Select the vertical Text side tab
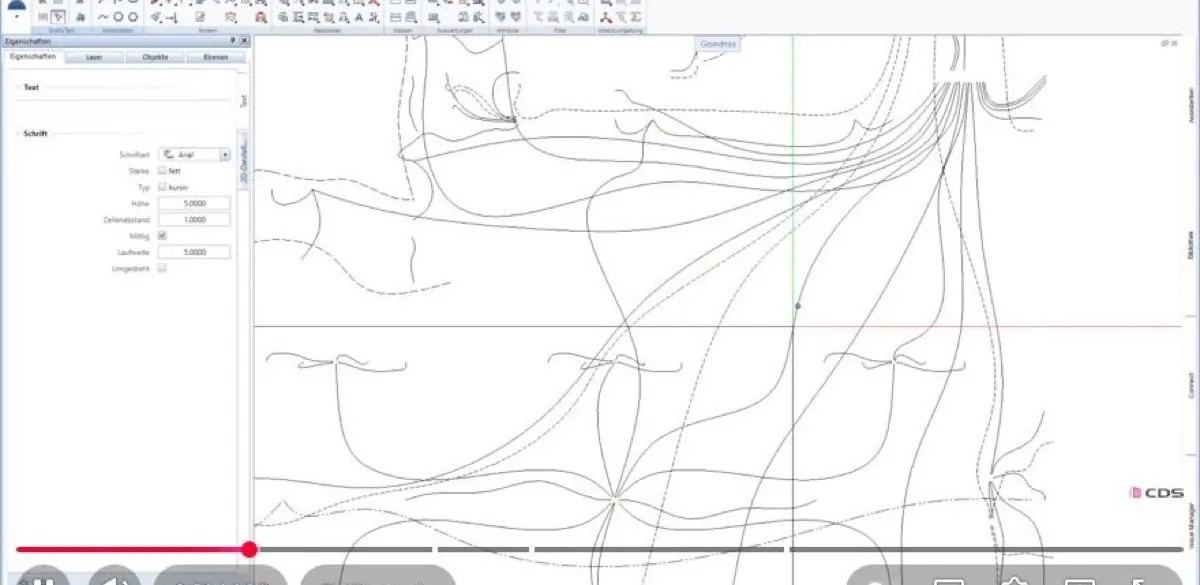 (x=243, y=101)
